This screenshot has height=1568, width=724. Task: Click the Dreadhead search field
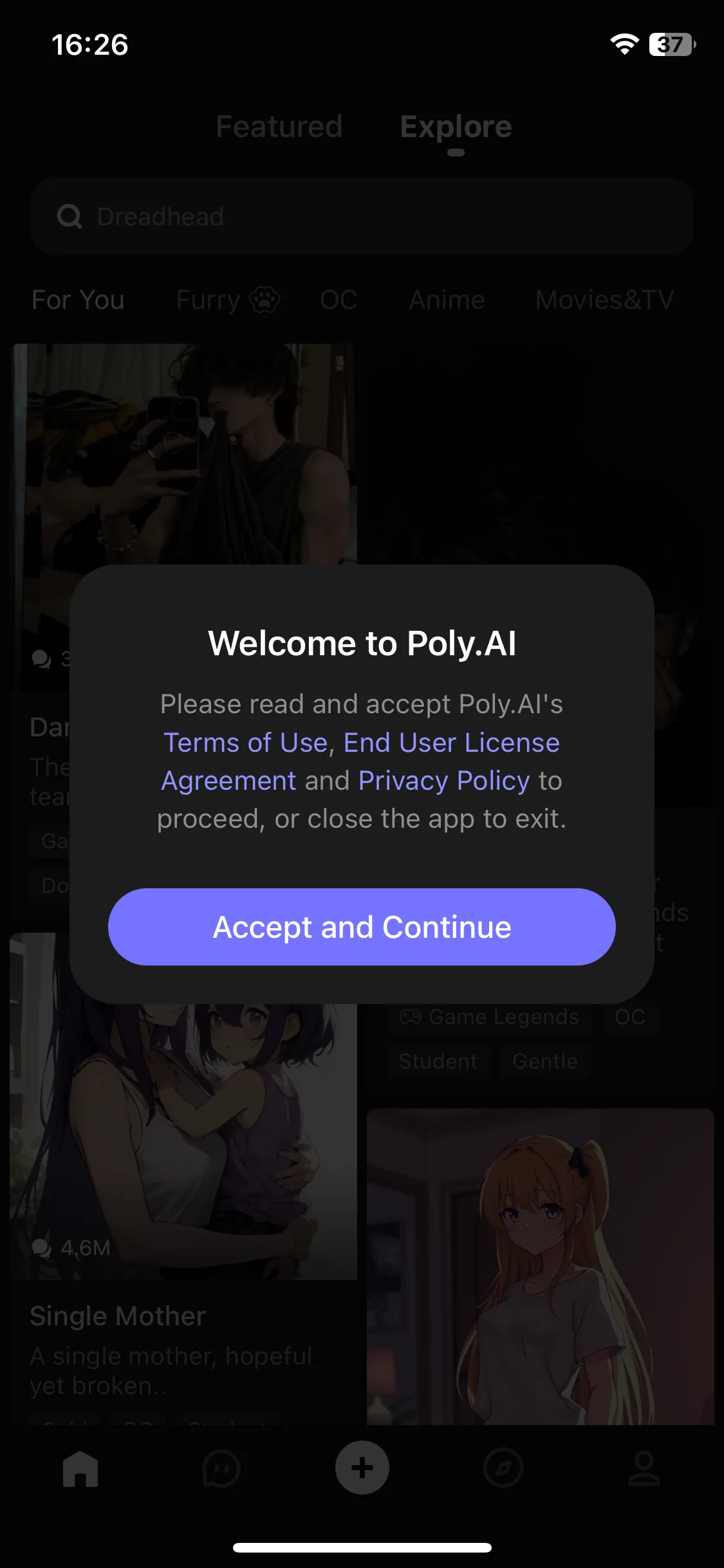coord(362,217)
